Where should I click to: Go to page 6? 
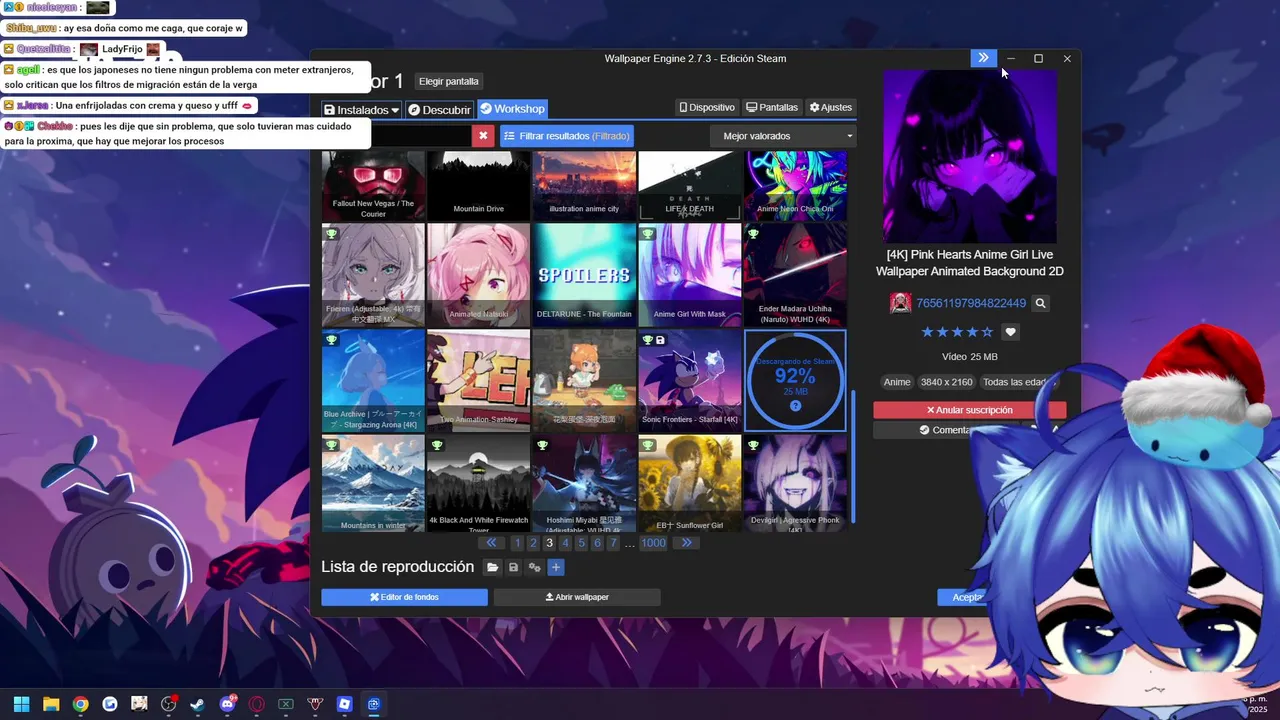click(597, 543)
